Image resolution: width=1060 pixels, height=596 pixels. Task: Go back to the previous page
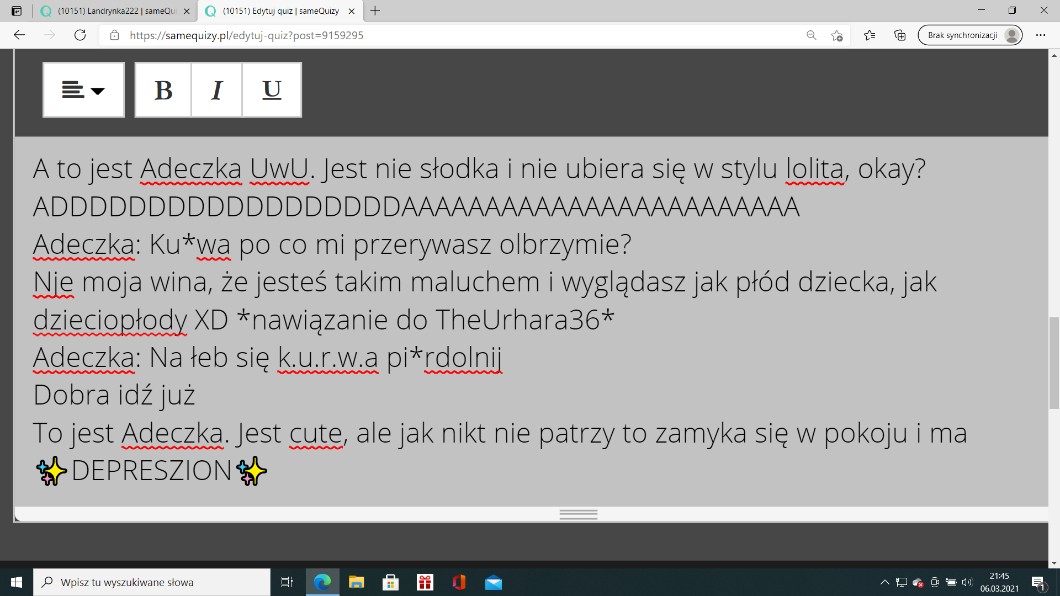click(x=20, y=35)
